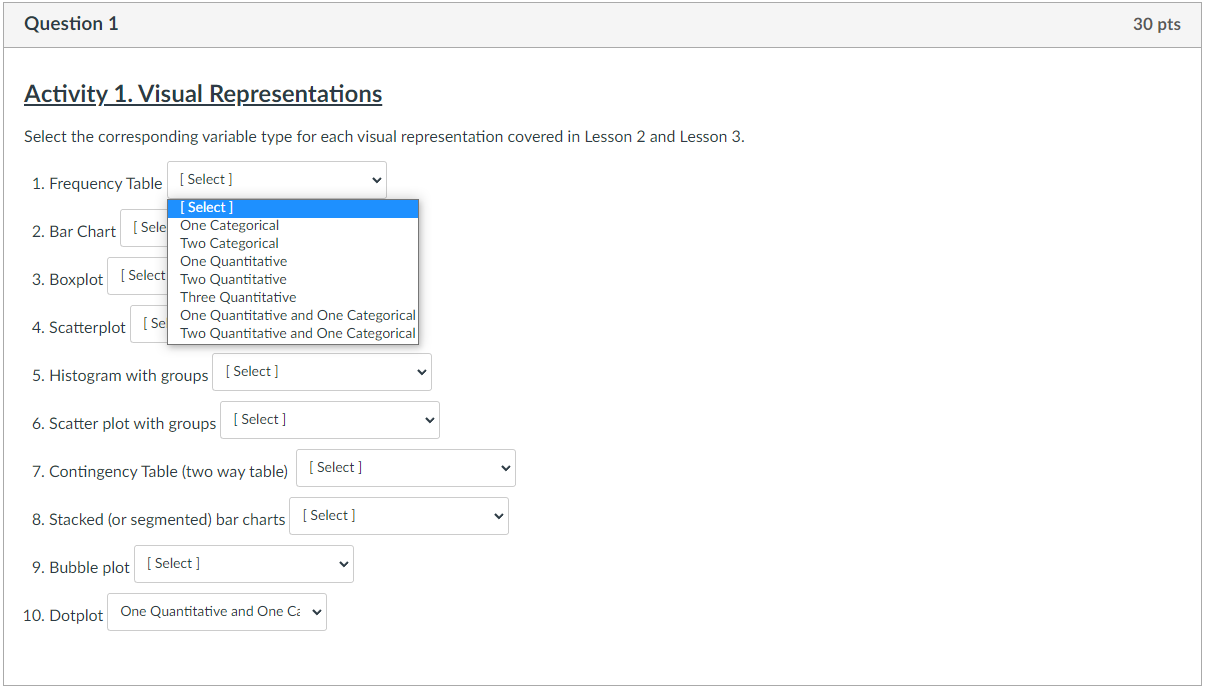Click the '9. Bubble plot' label

[81, 568]
